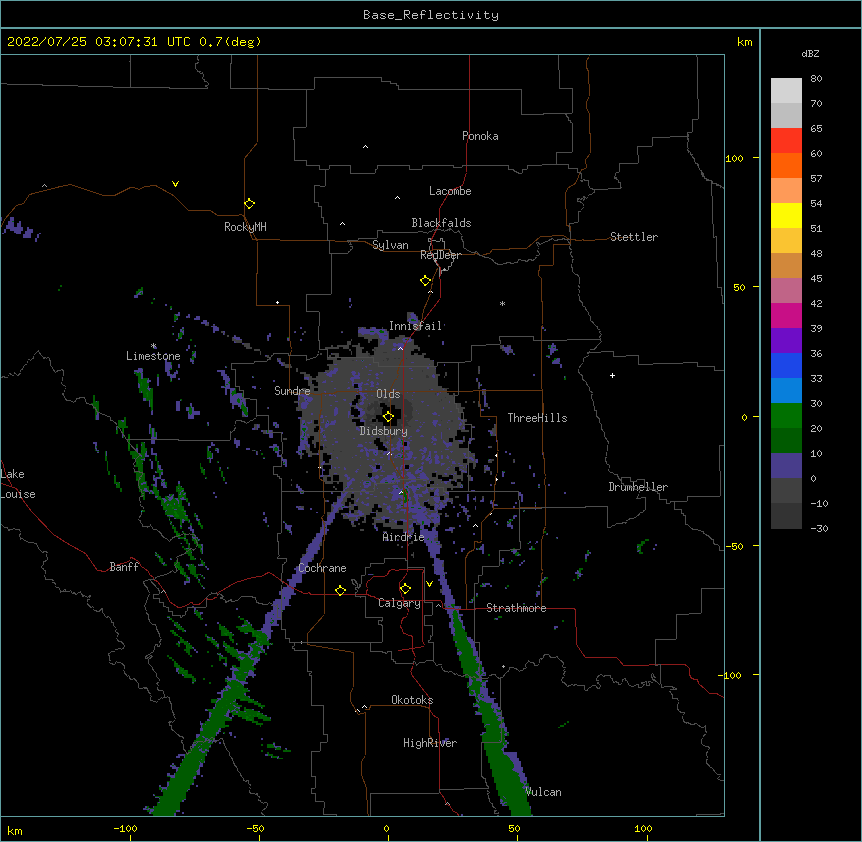Click the Sylvan label

(390, 245)
